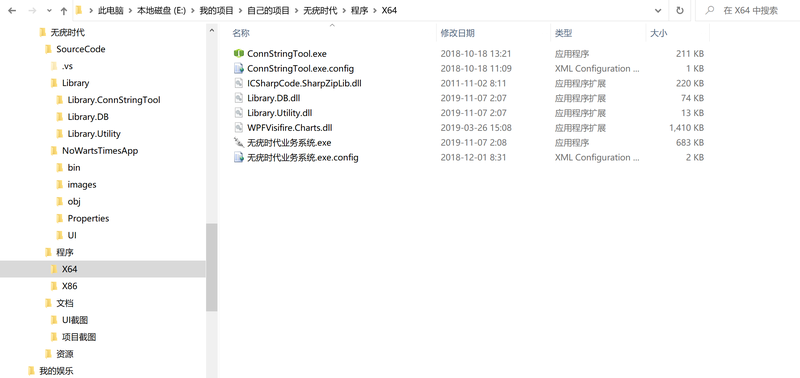Click the 项目截图 folder icon in tree
Image resolution: width=800 pixels, height=378 pixels.
coord(54,337)
